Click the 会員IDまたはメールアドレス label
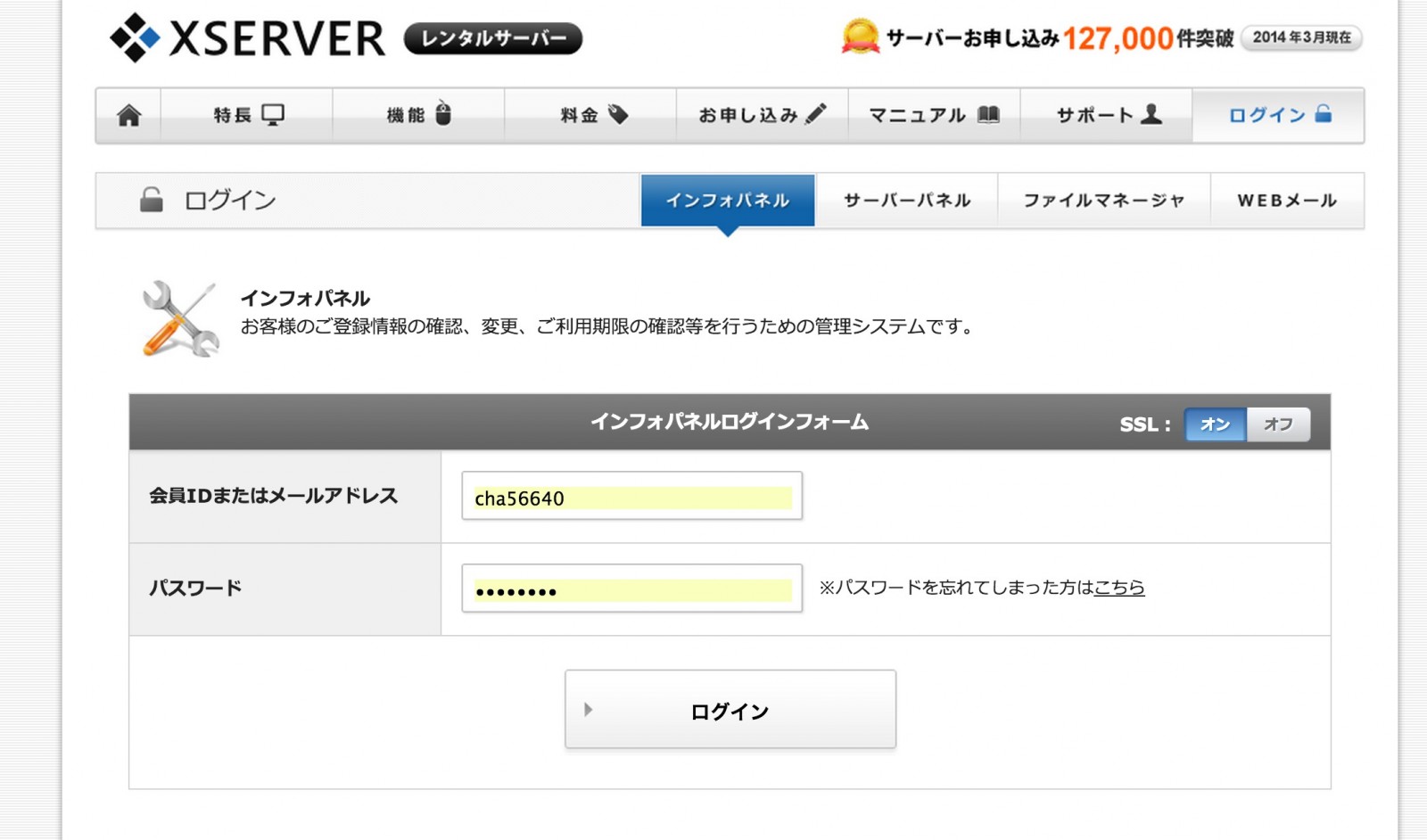1427x840 pixels. [x=273, y=496]
